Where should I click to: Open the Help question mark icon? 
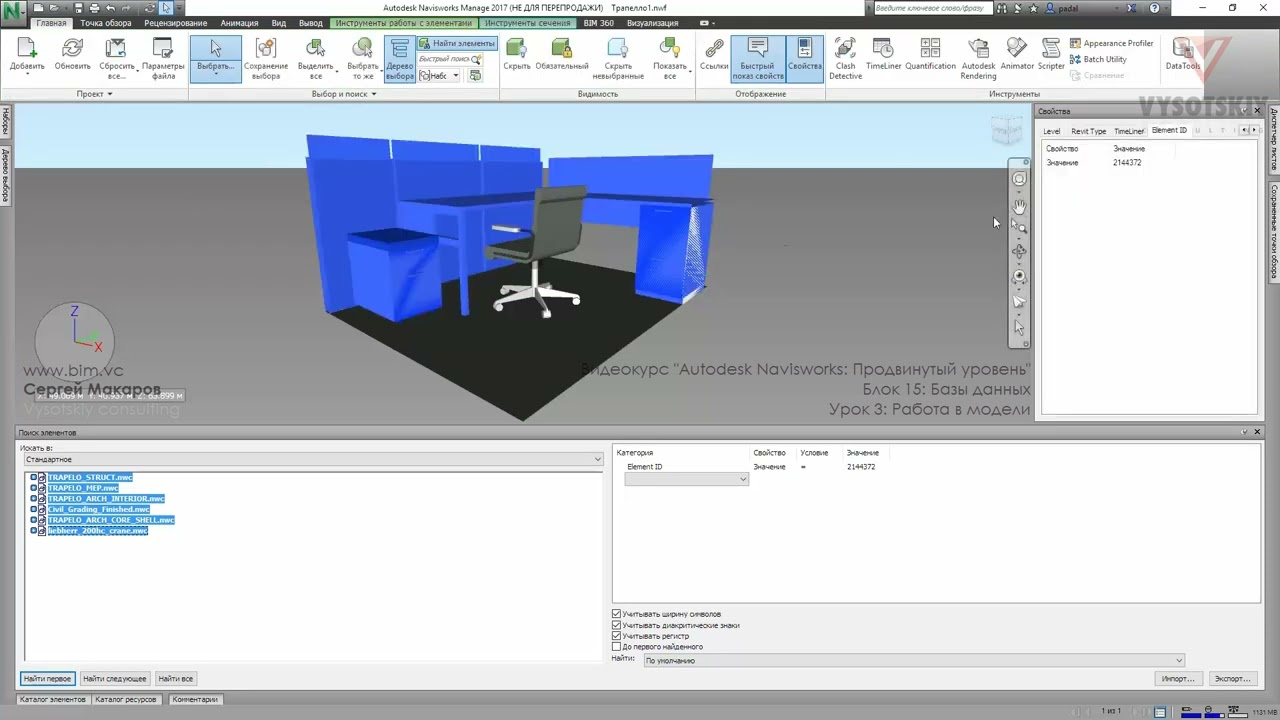pyautogui.click(x=1155, y=8)
